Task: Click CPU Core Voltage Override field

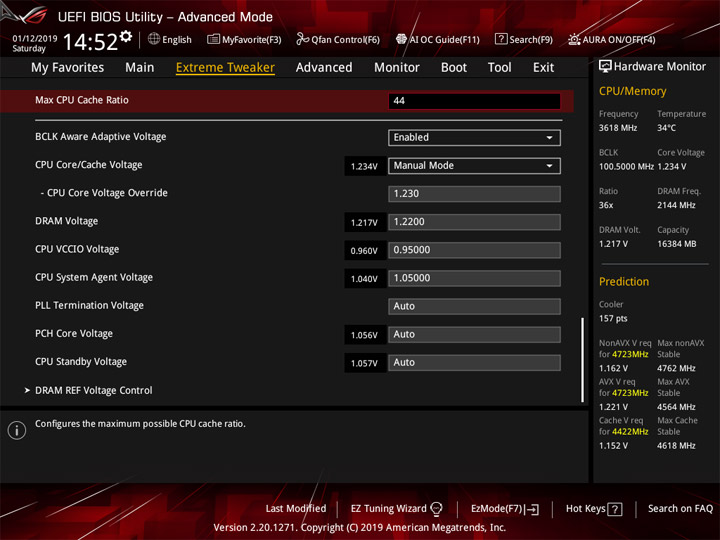Action: coord(474,194)
